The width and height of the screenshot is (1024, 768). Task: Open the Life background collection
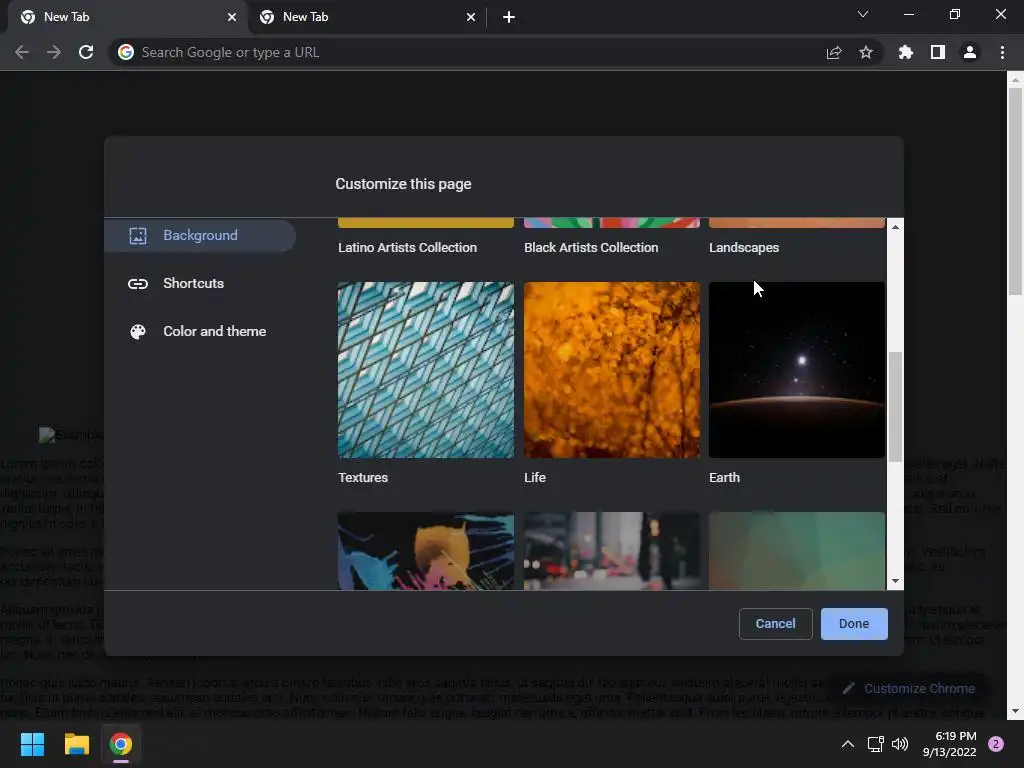(x=612, y=370)
